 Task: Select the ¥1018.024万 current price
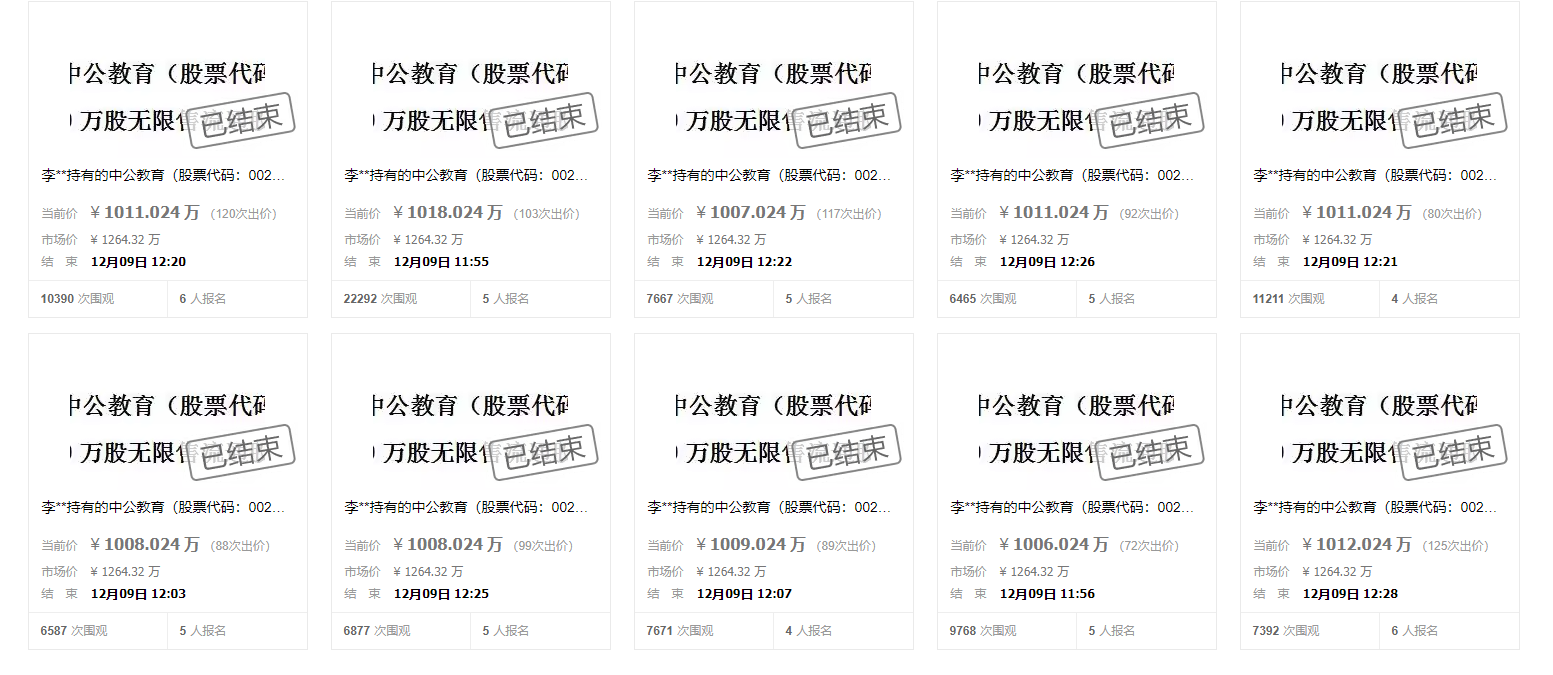point(448,213)
